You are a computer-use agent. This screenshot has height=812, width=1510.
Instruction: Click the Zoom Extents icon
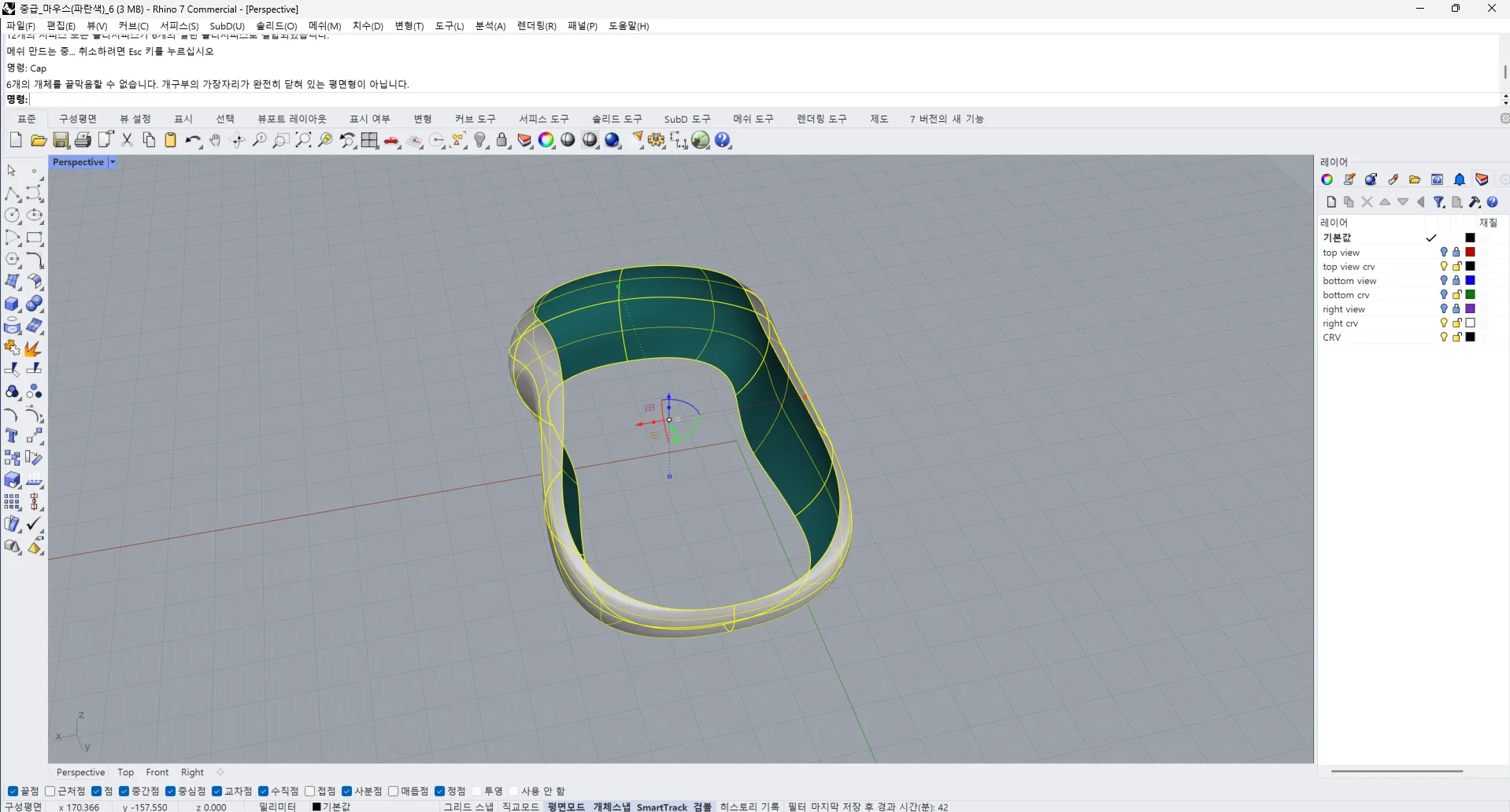(303, 140)
